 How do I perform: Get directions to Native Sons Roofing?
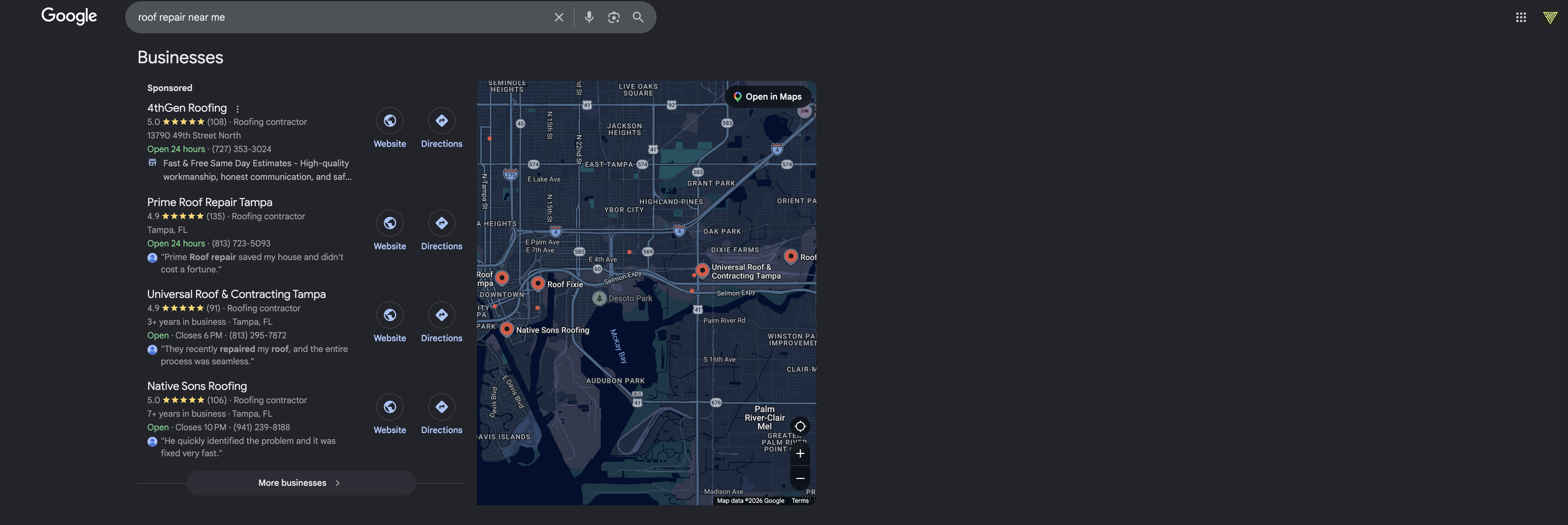(x=441, y=414)
